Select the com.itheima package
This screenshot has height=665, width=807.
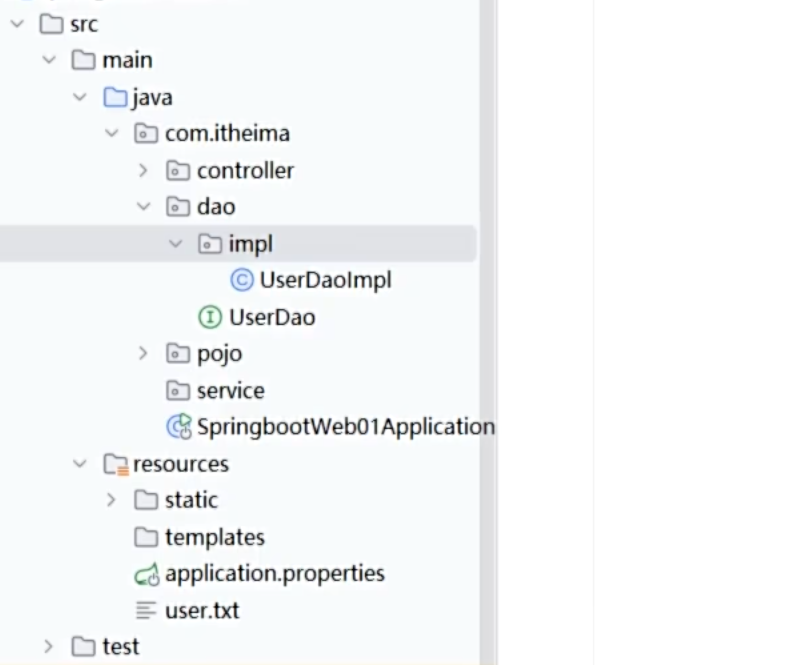click(x=227, y=134)
